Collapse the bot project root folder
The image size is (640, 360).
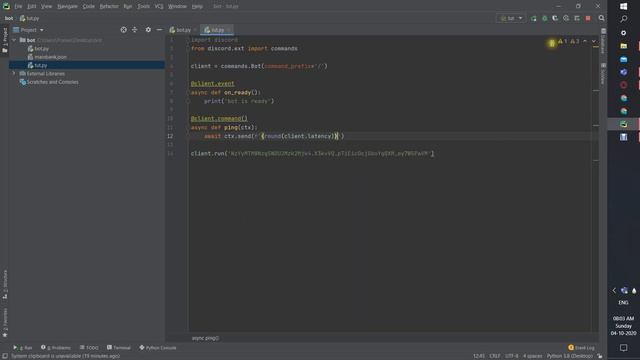(14, 40)
